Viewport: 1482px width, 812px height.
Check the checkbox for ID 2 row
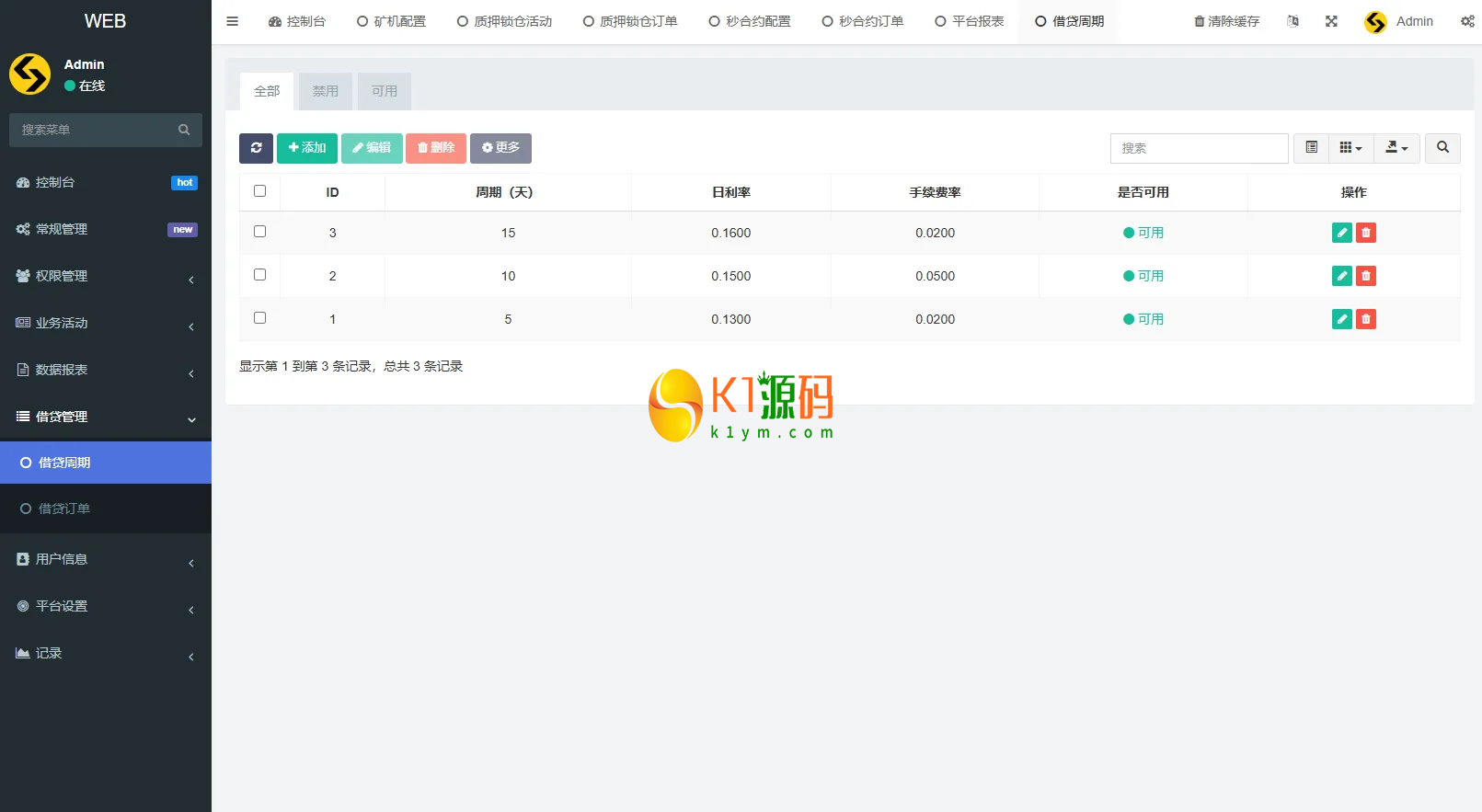(259, 275)
